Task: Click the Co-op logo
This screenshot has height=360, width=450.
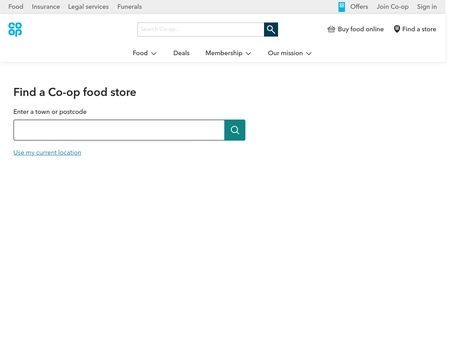Action: [x=15, y=29]
